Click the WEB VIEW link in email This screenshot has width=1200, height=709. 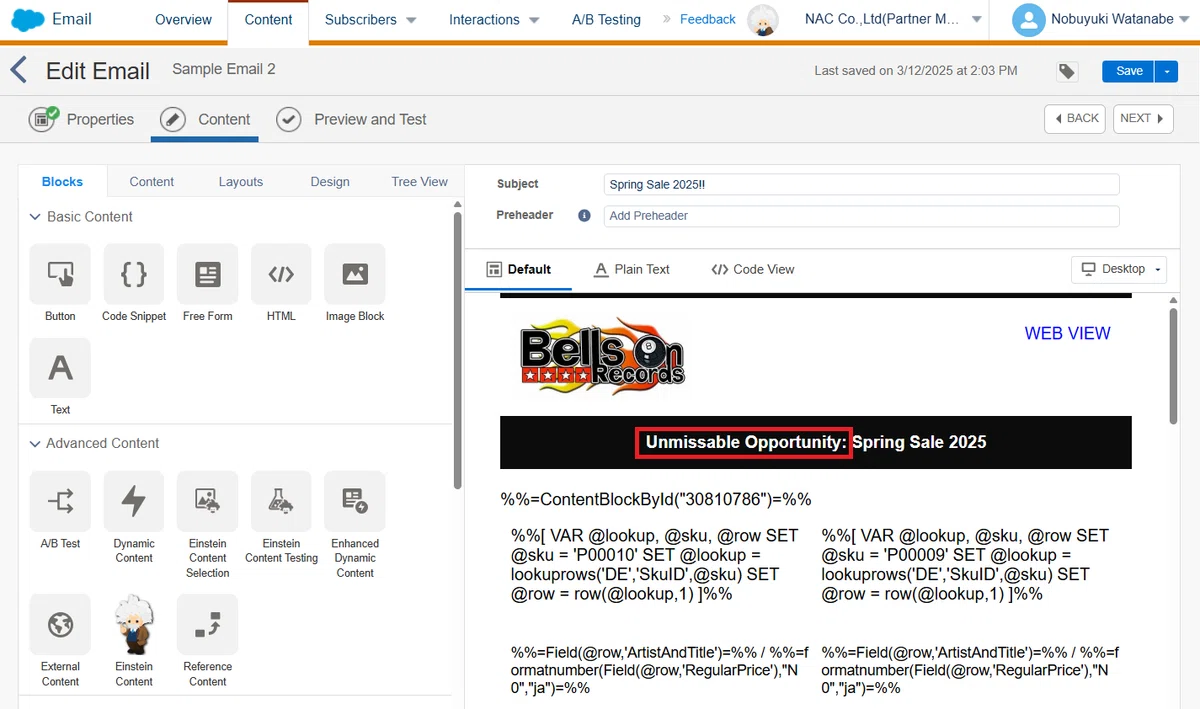pyautogui.click(x=1068, y=334)
